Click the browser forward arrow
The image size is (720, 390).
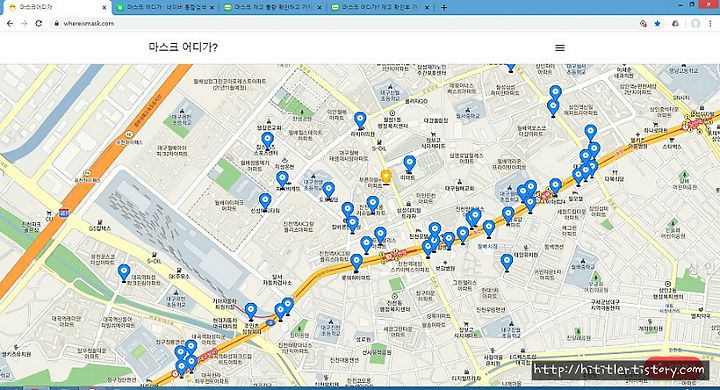click(24, 23)
